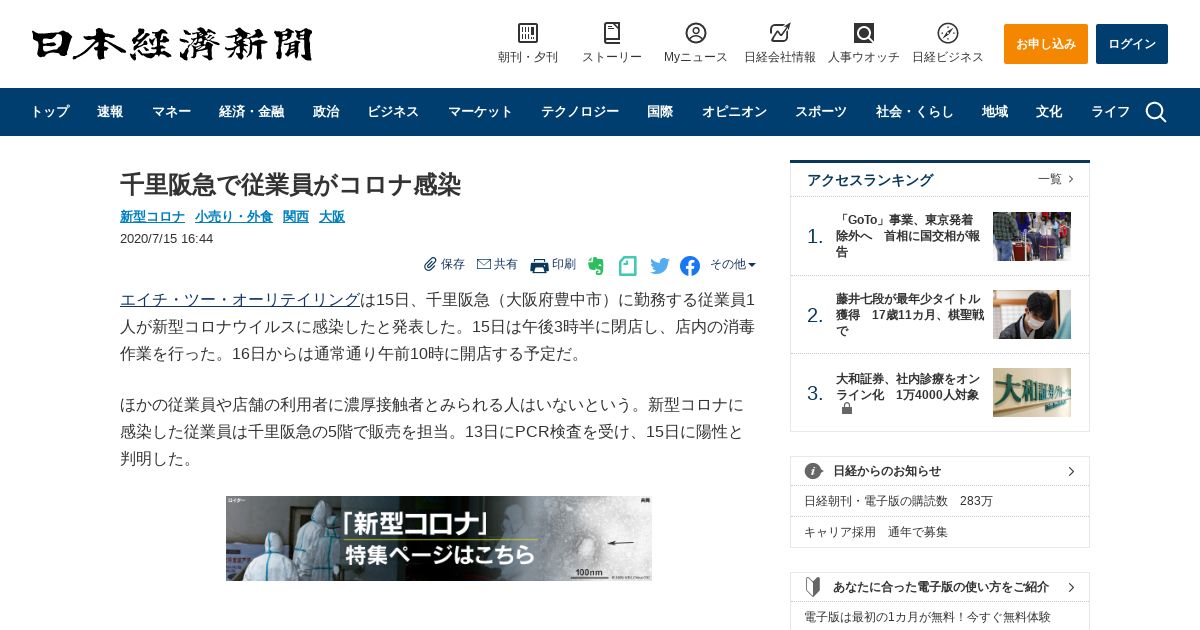Open the ストーリー icon in header
The image size is (1200, 630).
(x=612, y=33)
